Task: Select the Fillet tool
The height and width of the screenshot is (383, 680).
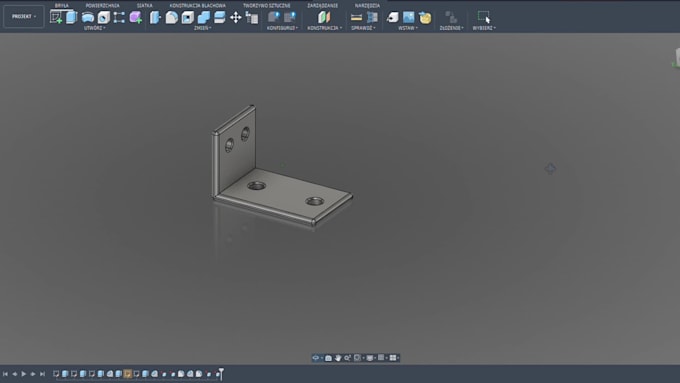Action: point(172,17)
